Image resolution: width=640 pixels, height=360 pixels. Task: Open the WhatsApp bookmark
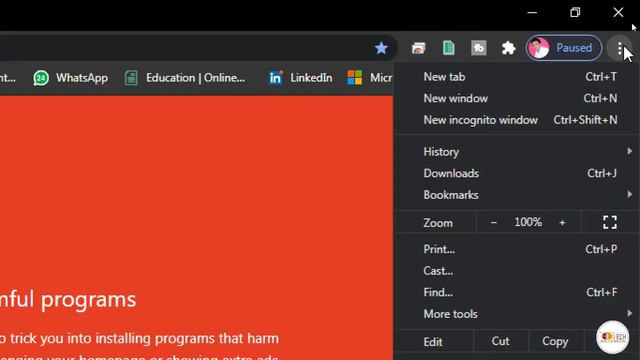coord(71,78)
